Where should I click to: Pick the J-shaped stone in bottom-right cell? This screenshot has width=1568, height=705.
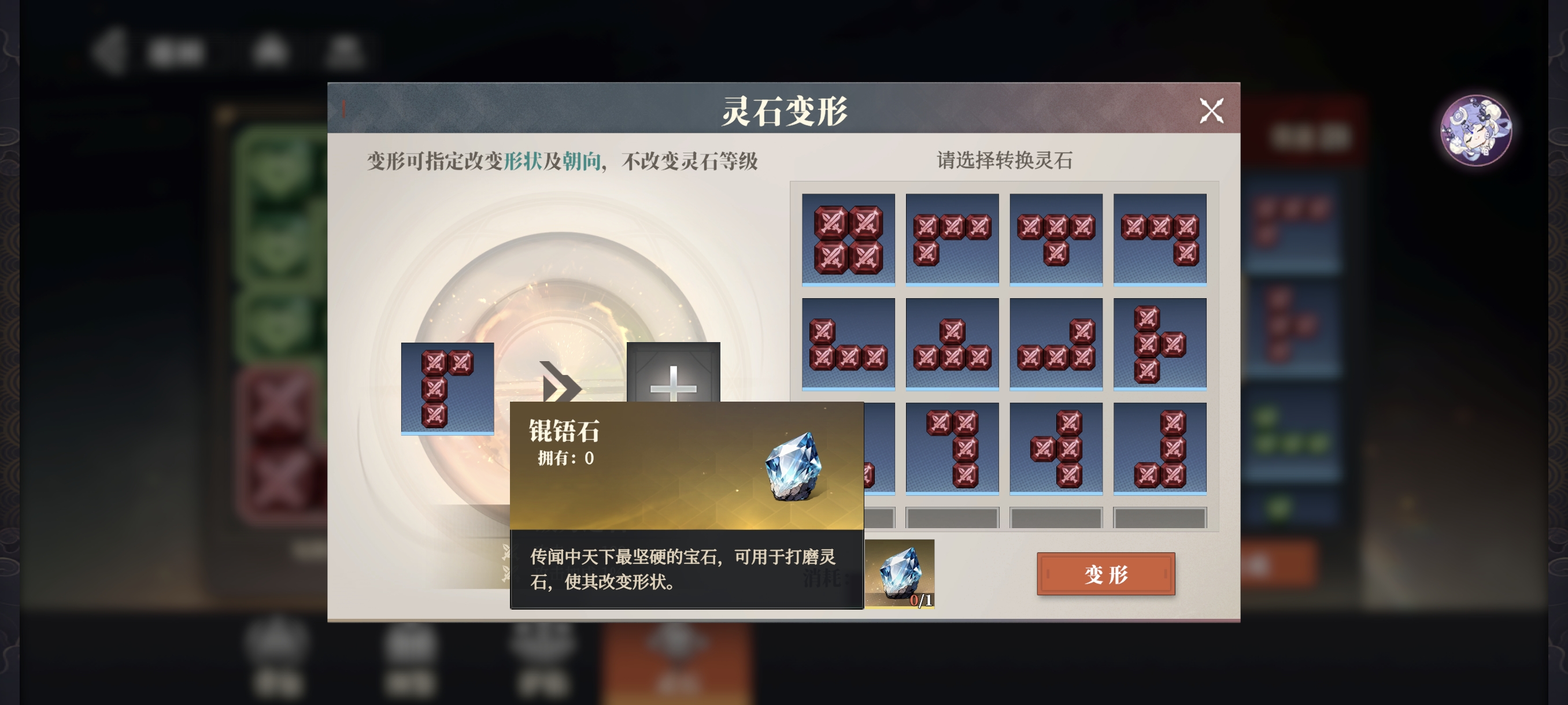(x=1160, y=448)
